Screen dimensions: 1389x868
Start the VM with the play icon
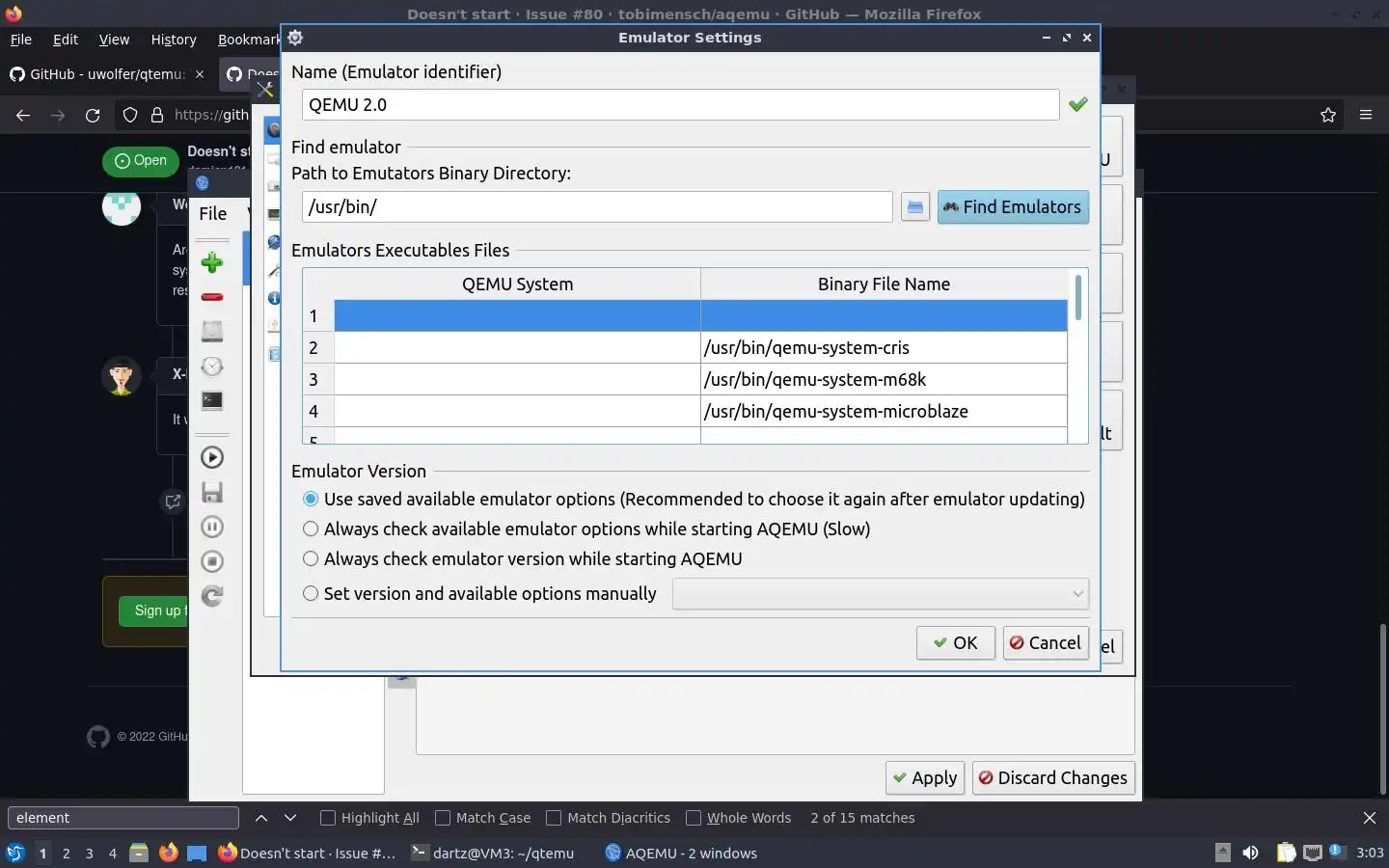coord(212,457)
